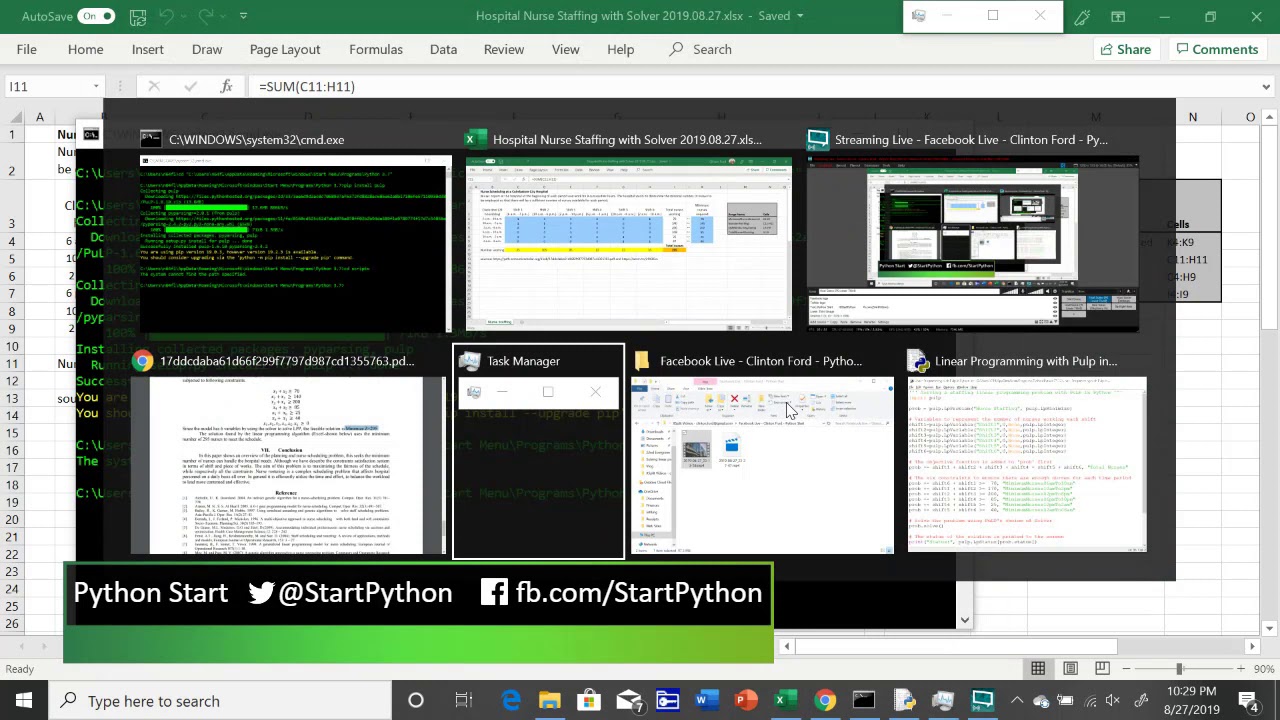1280x720 pixels.
Task: Click the 90% zoom level text
Action: (x=1263, y=669)
